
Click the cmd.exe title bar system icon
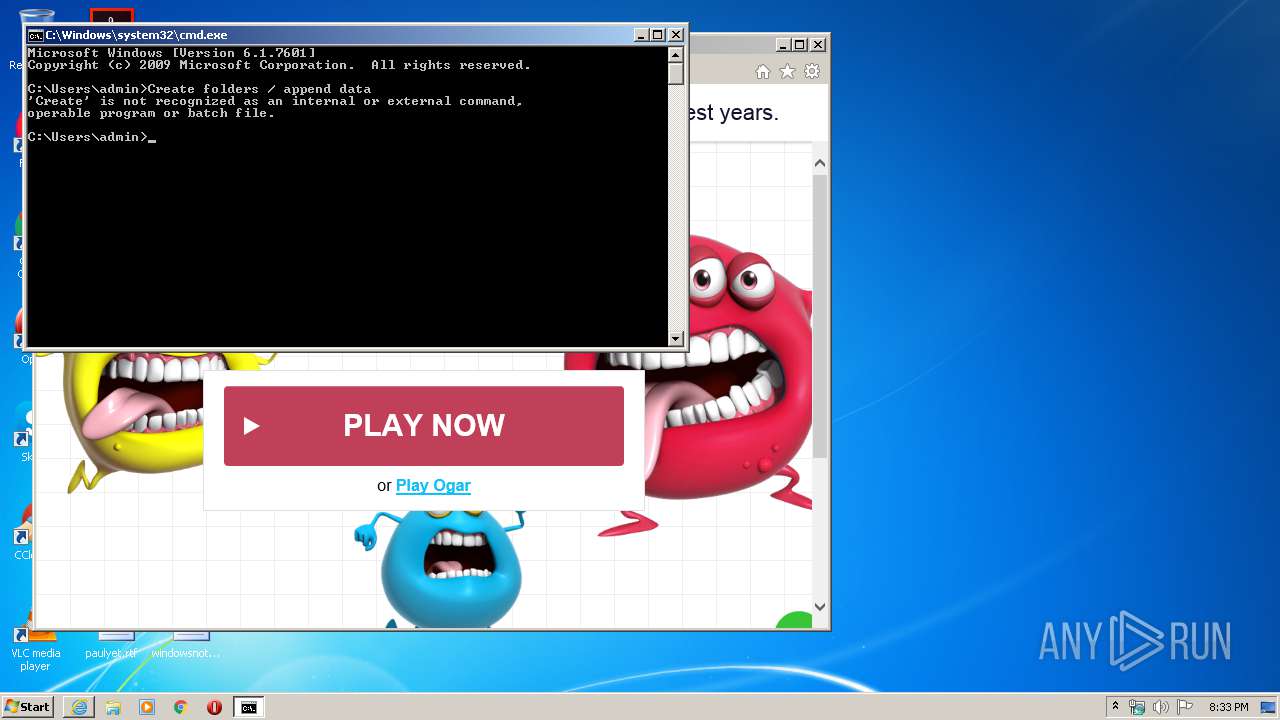tap(35, 35)
